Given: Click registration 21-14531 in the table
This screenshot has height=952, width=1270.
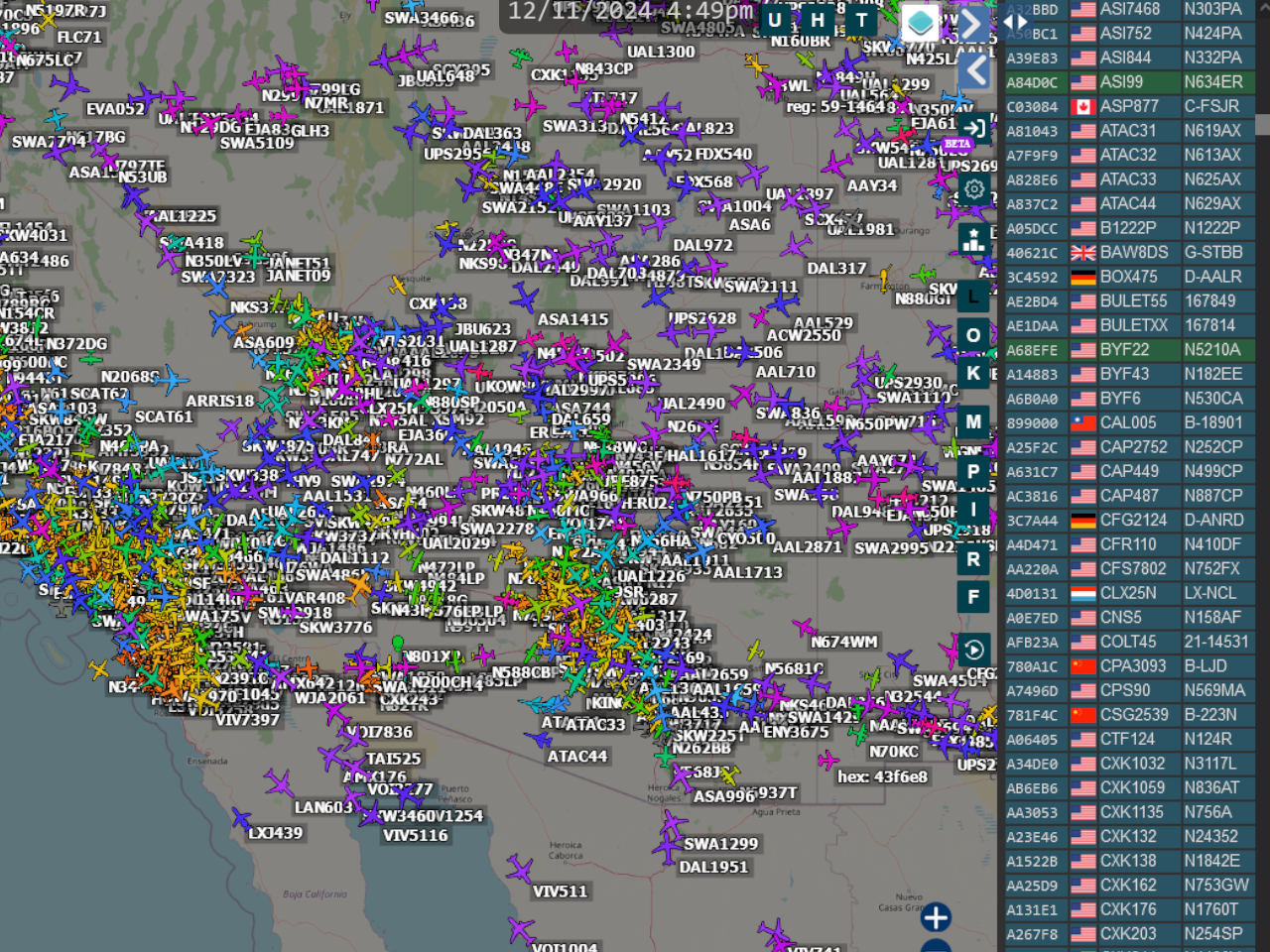Looking at the screenshot, I should point(1216,642).
